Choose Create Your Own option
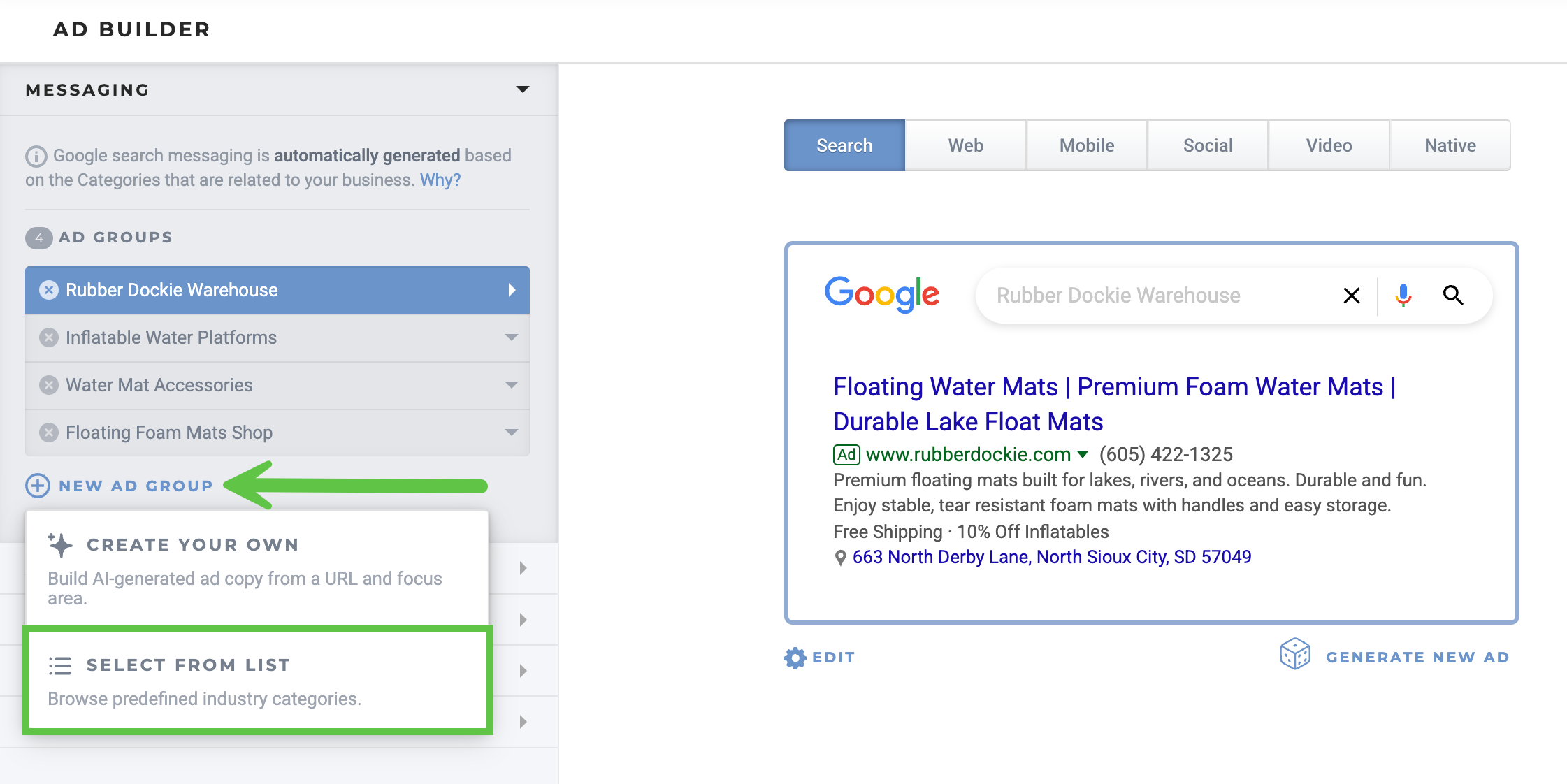Screen dimensions: 1567x784 [x=258, y=568]
